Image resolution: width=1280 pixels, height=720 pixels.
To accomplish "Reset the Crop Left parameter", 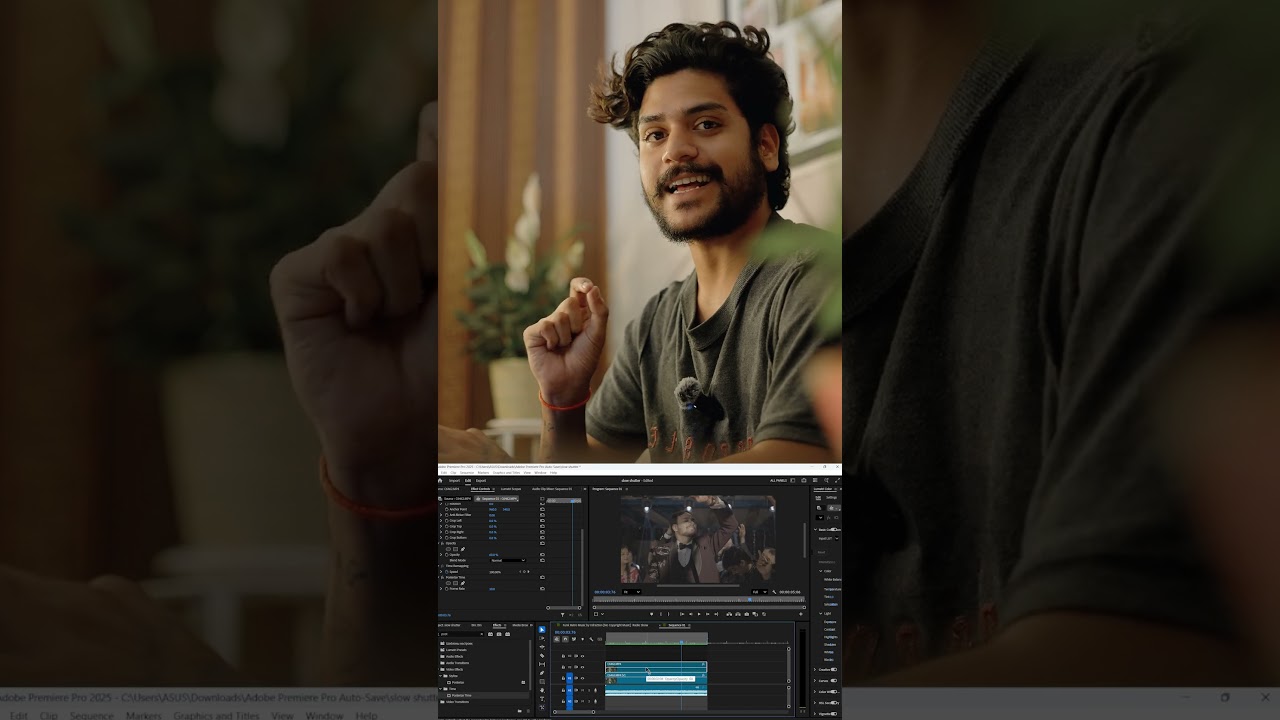I will [542, 521].
